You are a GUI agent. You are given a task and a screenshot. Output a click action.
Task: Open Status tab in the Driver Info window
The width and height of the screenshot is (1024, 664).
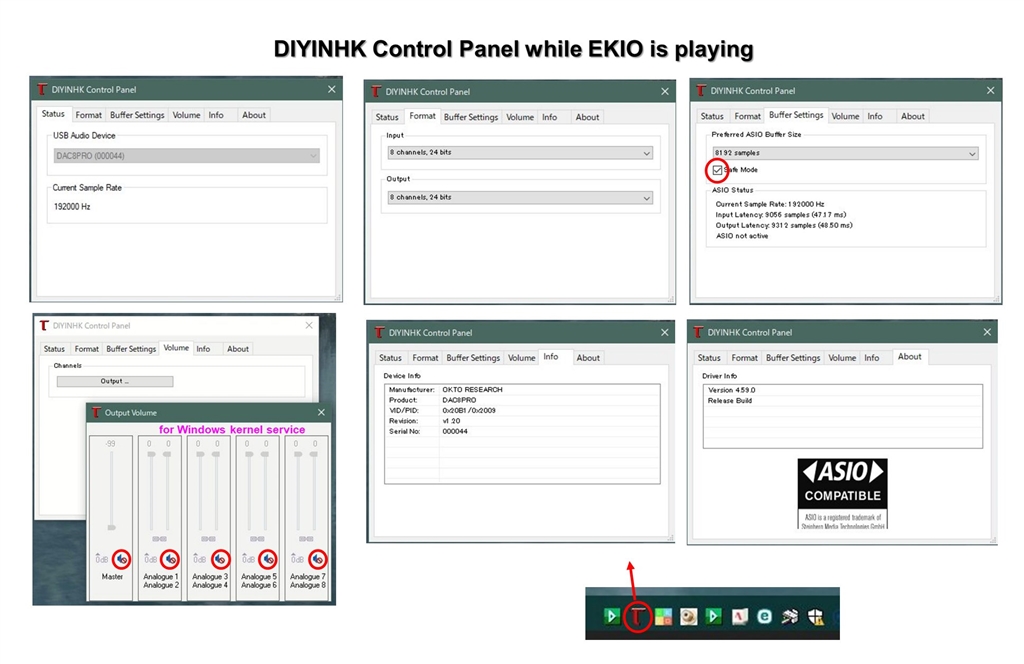709,358
